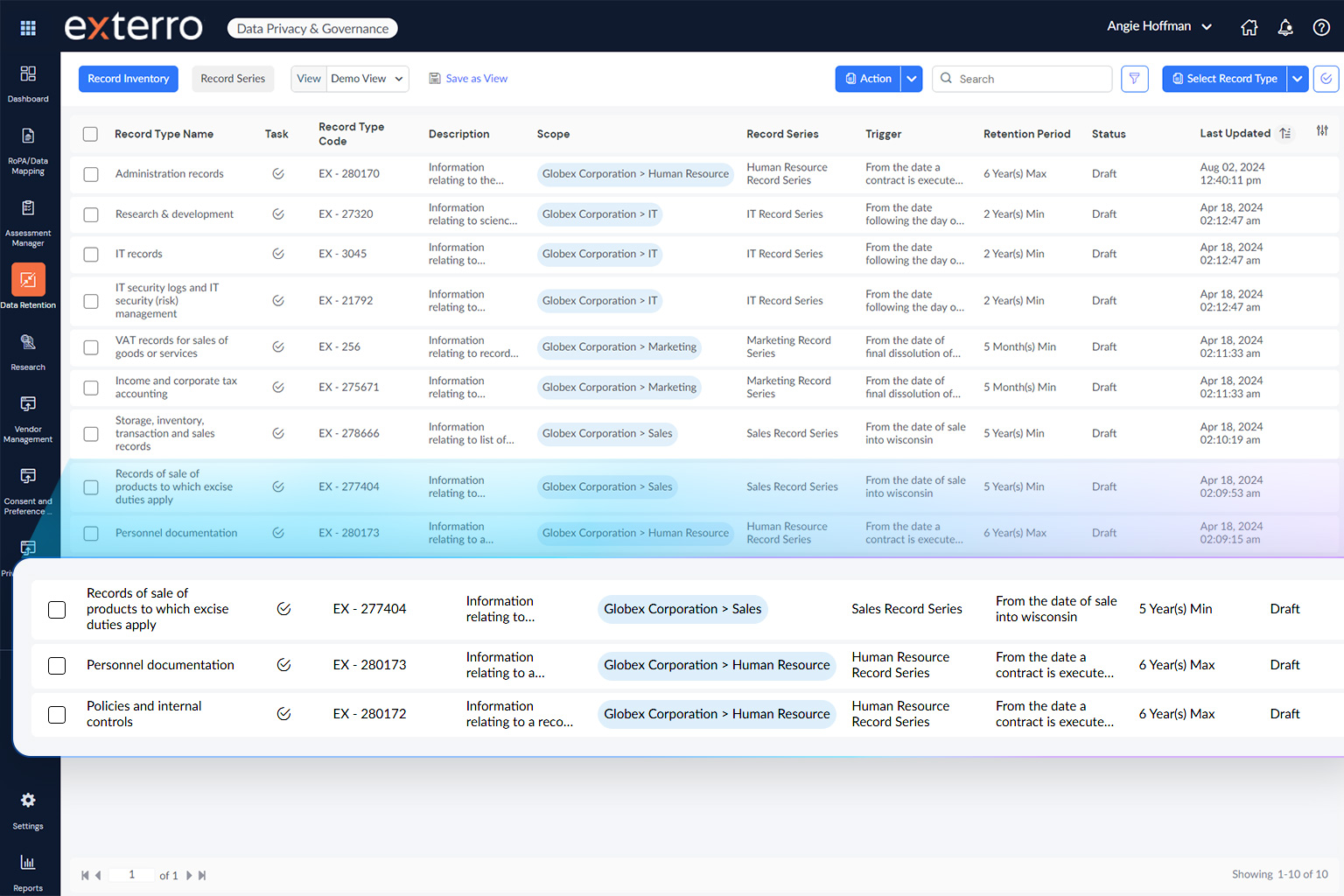1344x896 pixels.
Task: Check the Research & development row
Action: click(x=91, y=214)
